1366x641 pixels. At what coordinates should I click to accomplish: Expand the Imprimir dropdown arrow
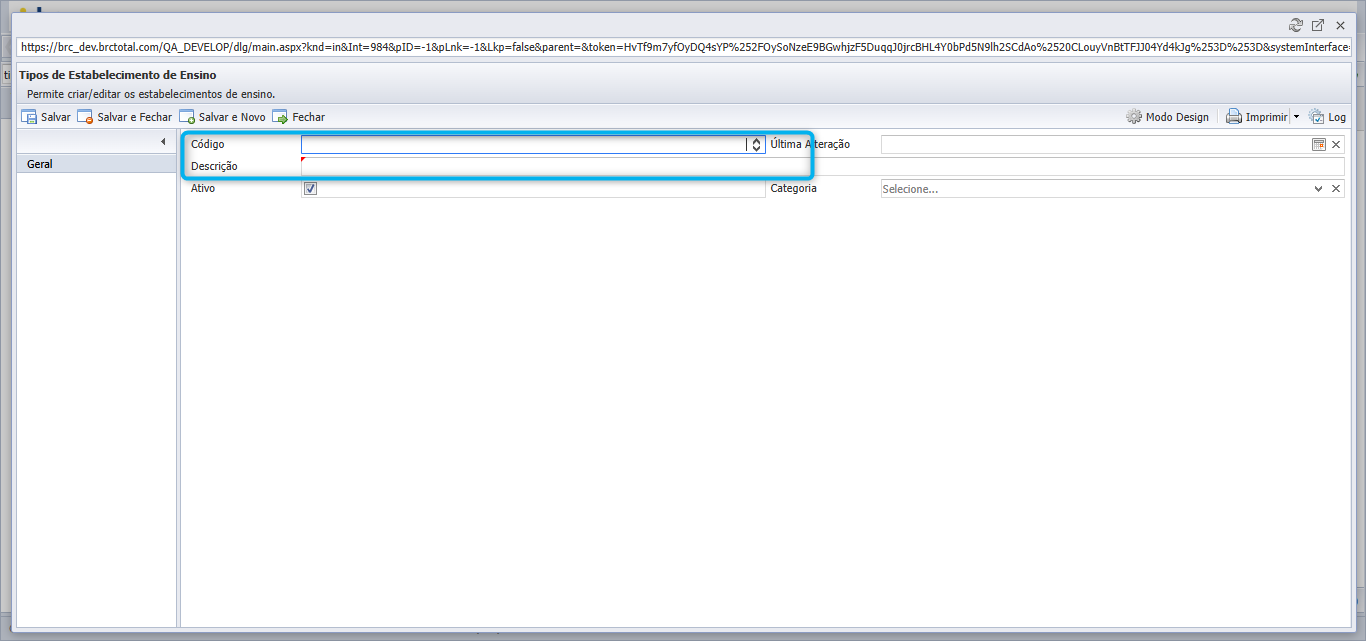point(1297,117)
